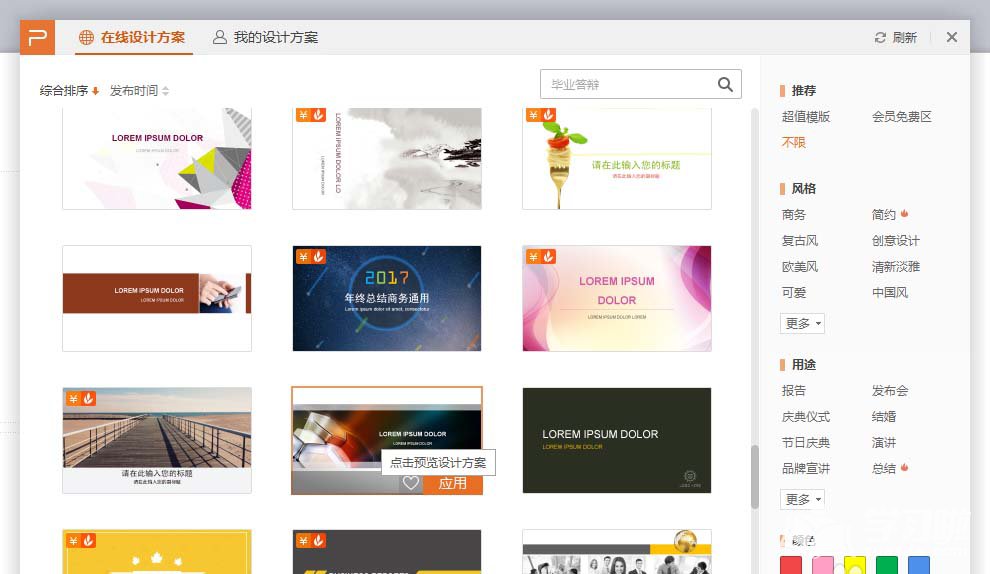Click paid badge on pink wave template
The width and height of the screenshot is (990, 574).
click(x=532, y=257)
